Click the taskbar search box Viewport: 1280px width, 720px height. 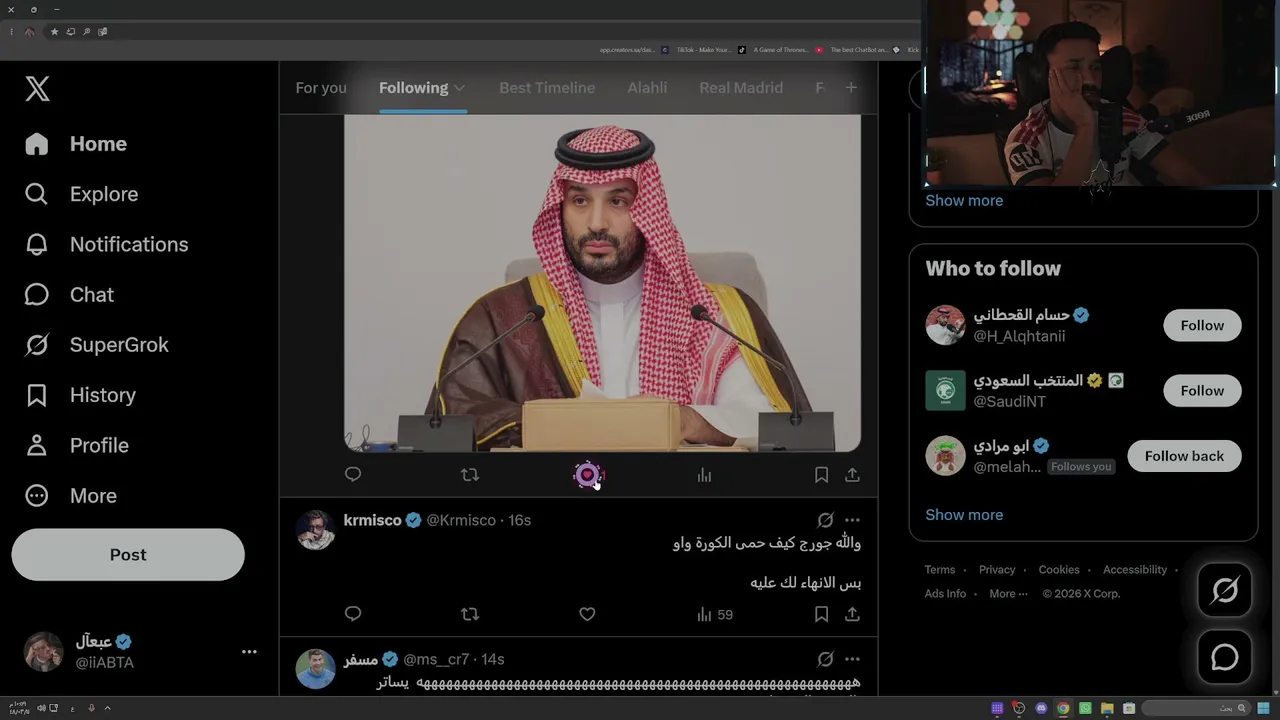[x=1194, y=709]
